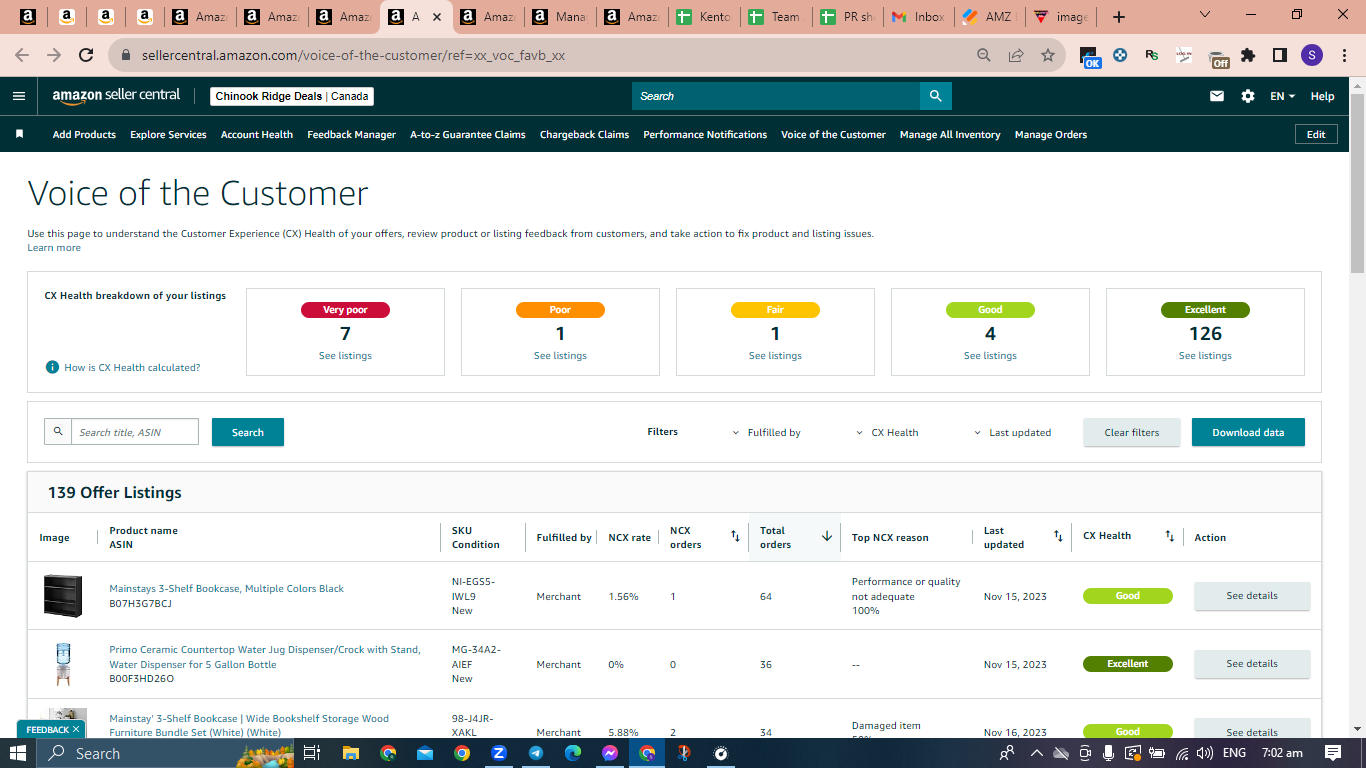This screenshot has width=1366, height=768.
Task: Click the extension icon with Off badge
Action: pos(1218,58)
